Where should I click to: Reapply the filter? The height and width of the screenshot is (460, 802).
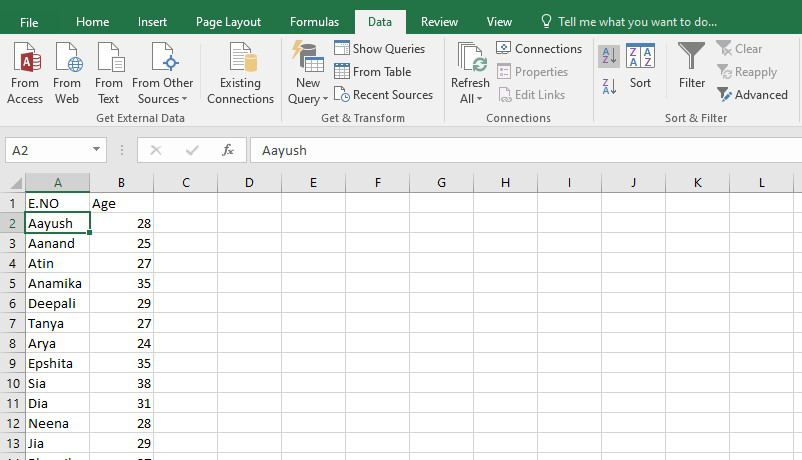[747, 72]
